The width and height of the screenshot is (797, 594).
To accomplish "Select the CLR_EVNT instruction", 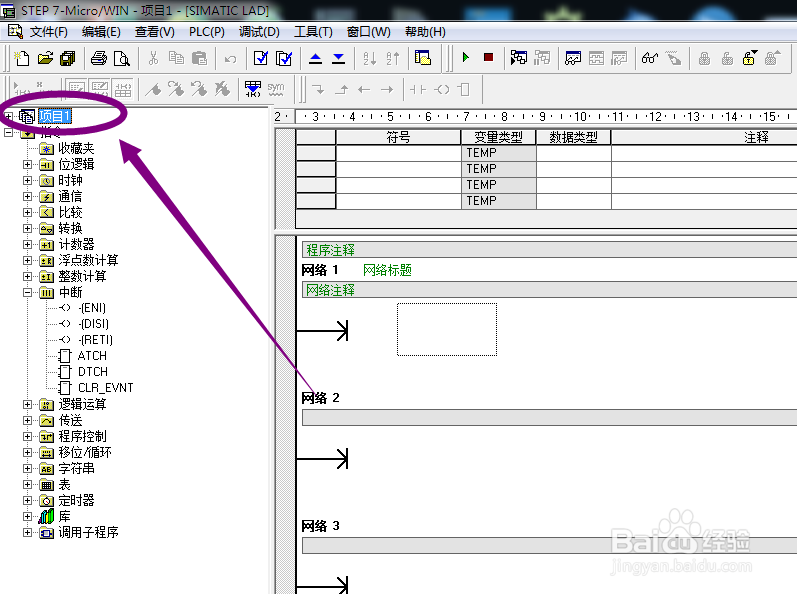I will click(105, 388).
